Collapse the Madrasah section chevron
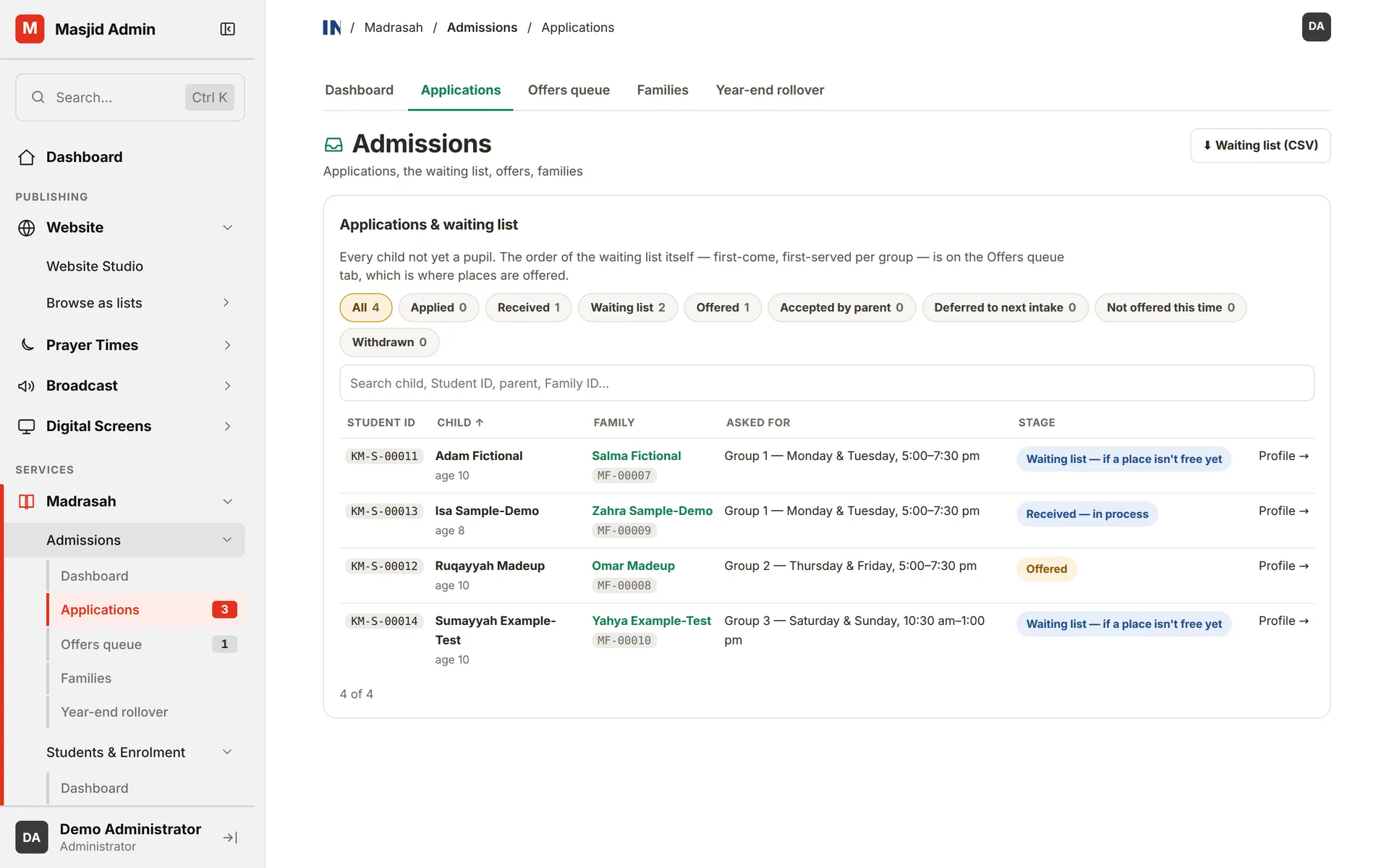 [x=227, y=501]
